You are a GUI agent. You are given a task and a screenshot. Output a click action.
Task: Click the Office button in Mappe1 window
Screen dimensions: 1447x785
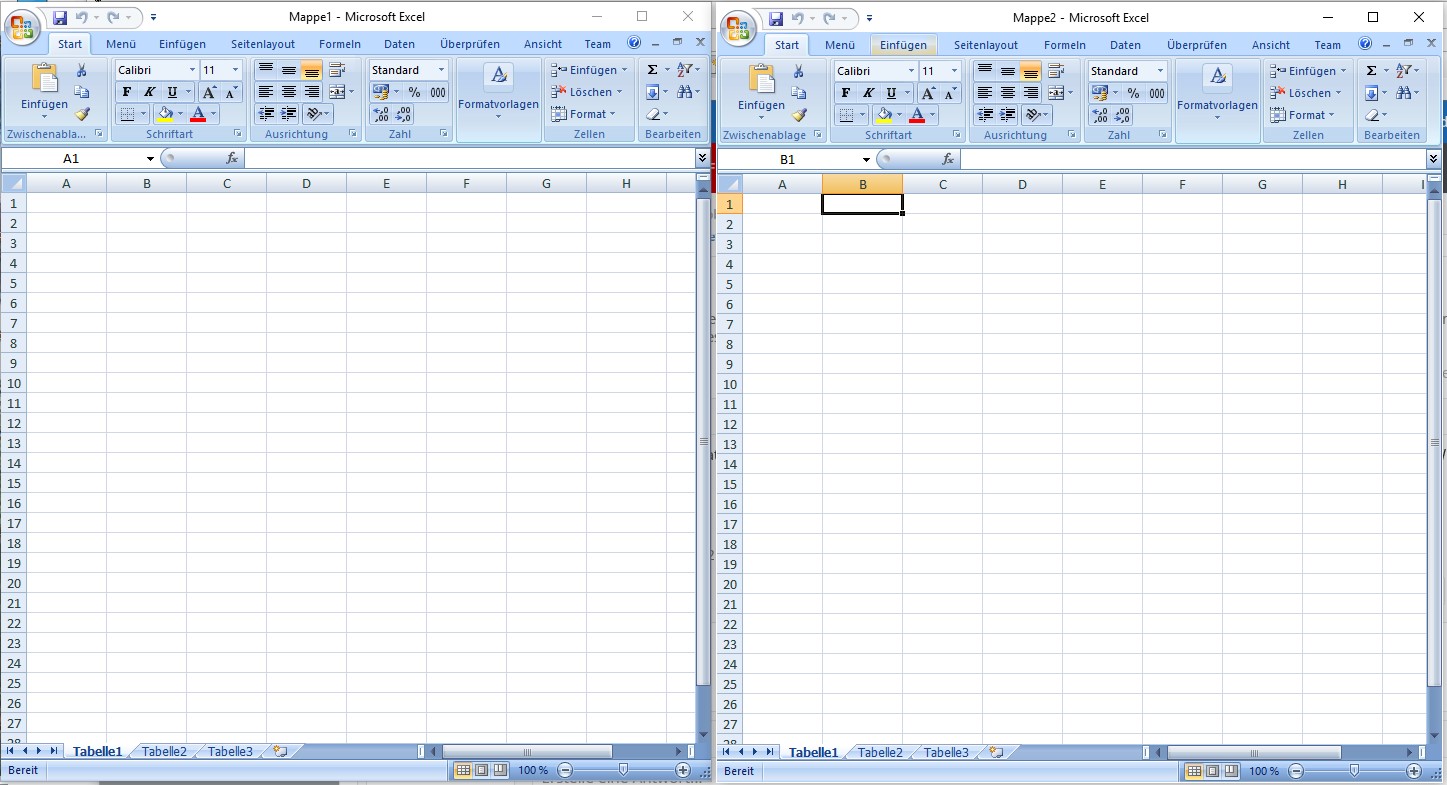pyautogui.click(x=20, y=26)
